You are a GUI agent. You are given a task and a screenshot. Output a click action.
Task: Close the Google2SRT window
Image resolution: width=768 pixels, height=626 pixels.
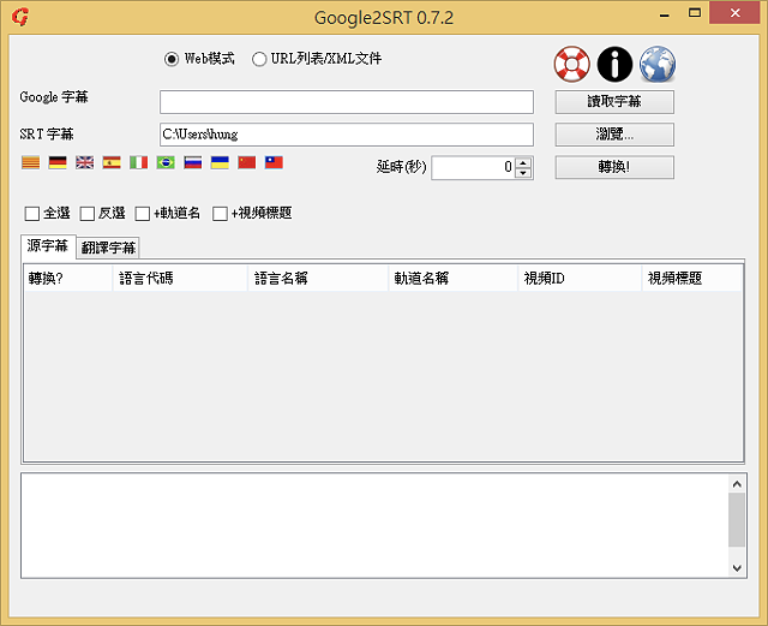point(735,13)
